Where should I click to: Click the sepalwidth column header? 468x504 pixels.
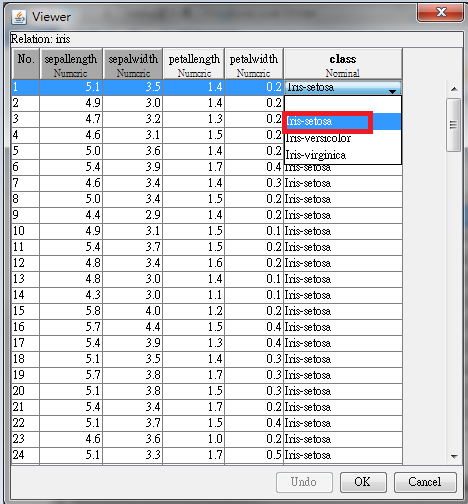pos(133,64)
